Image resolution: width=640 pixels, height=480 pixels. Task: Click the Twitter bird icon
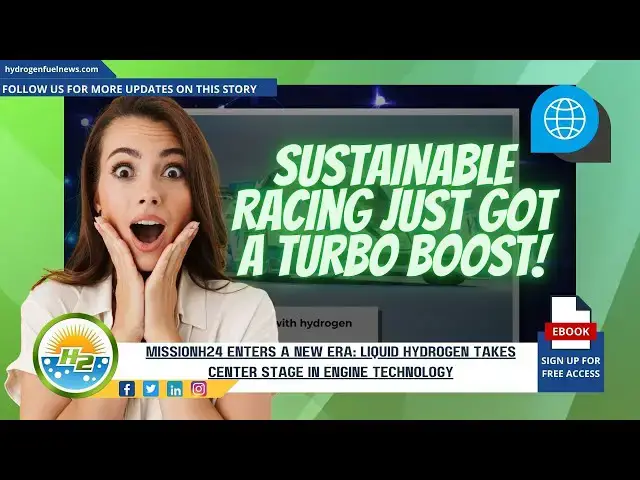151,389
